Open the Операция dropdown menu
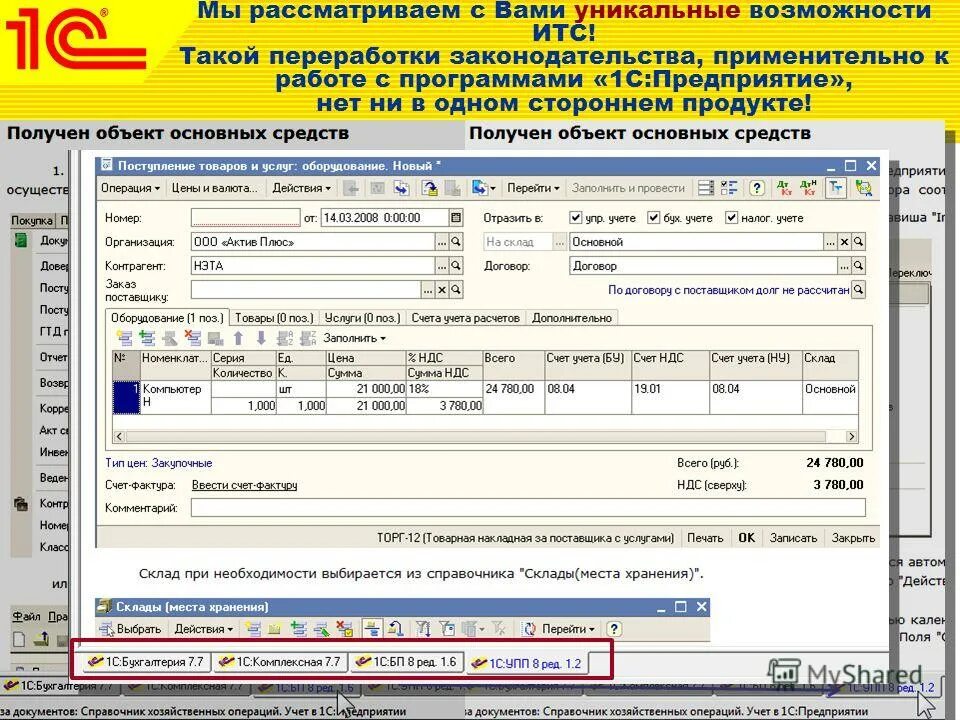The height and width of the screenshot is (720, 960). pyautogui.click(x=130, y=189)
